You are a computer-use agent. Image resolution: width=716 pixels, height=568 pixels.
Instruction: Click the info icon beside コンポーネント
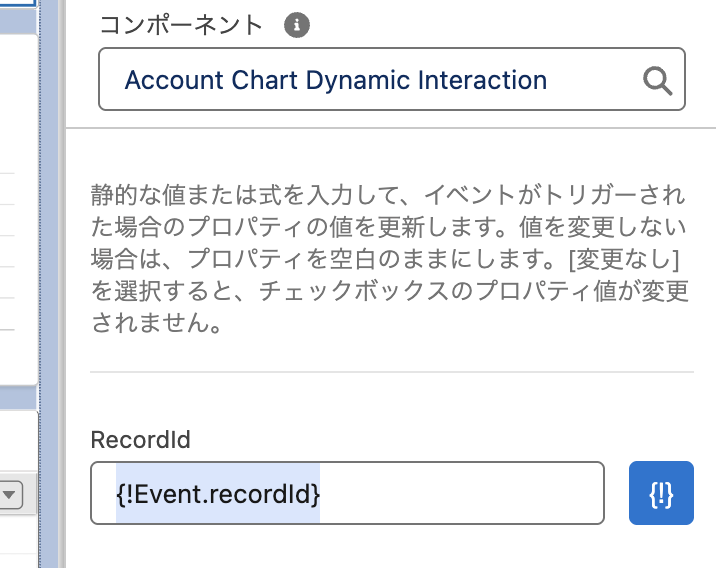[296, 25]
